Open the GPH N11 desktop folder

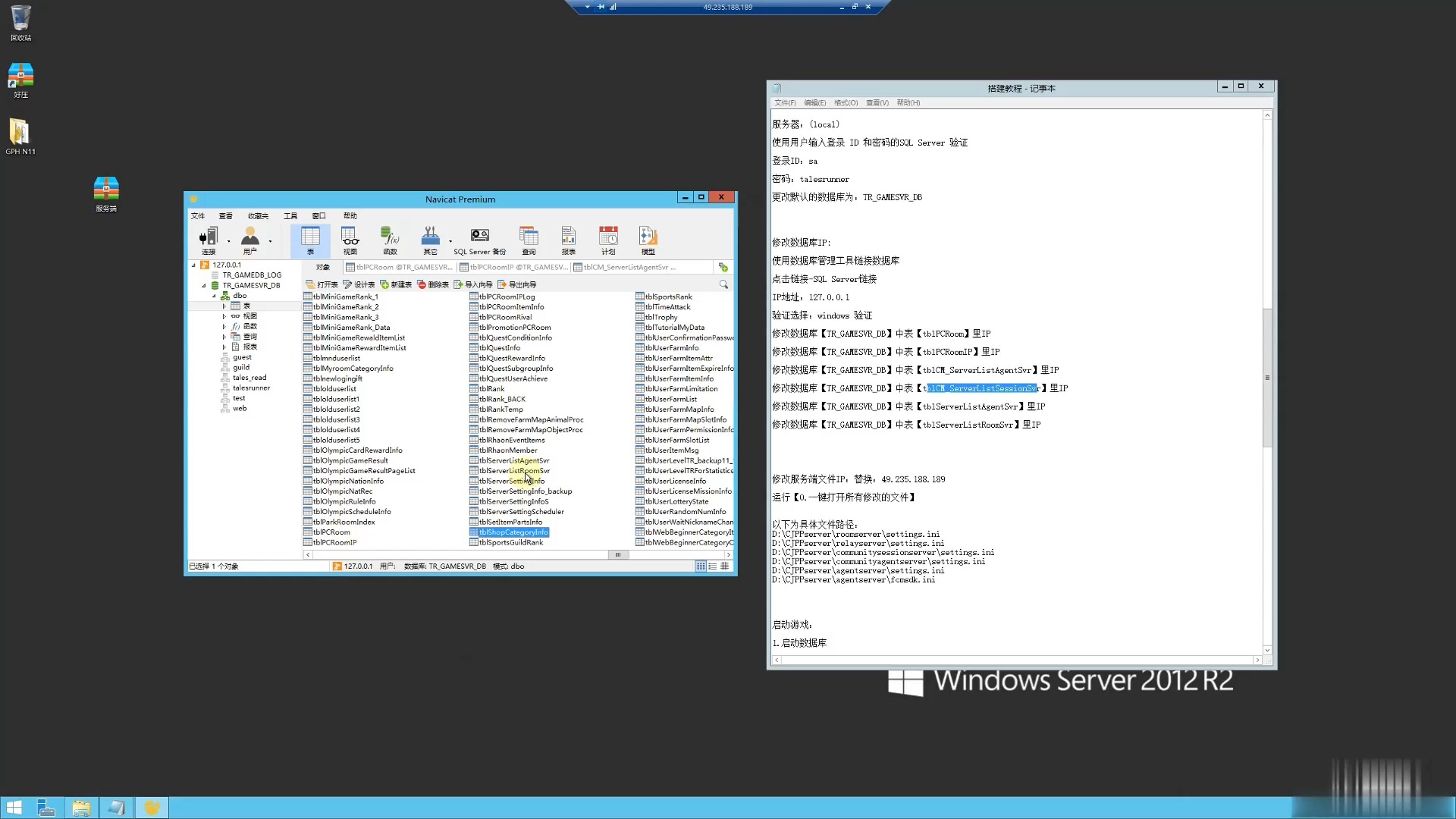(x=20, y=136)
